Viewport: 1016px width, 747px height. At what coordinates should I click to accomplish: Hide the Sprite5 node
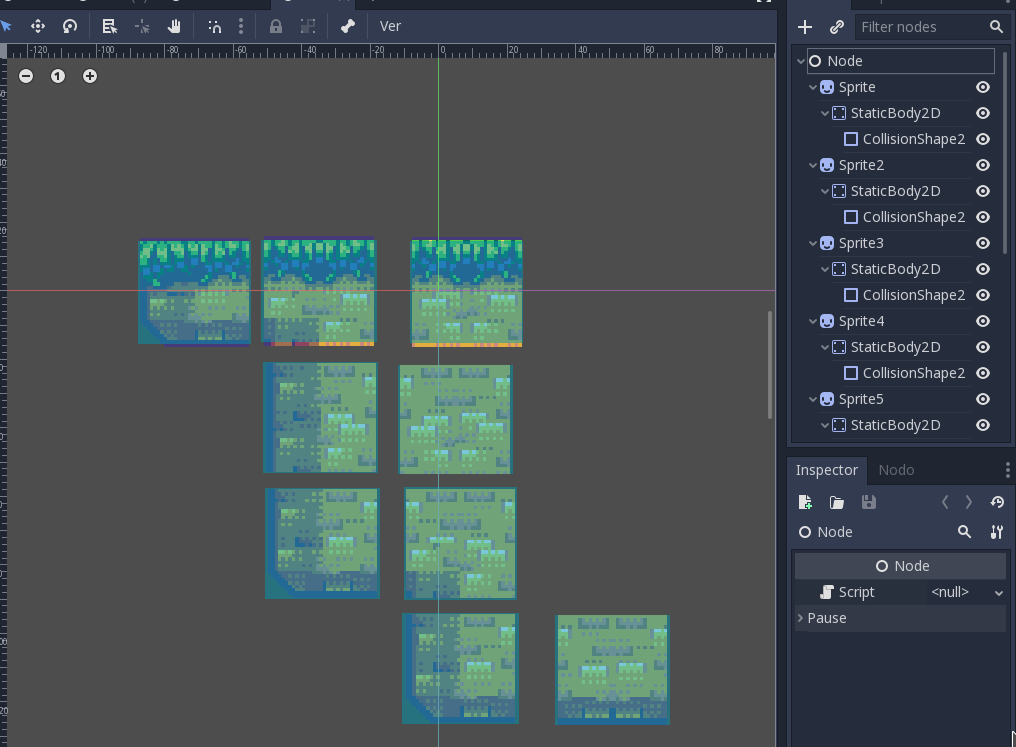(982, 399)
